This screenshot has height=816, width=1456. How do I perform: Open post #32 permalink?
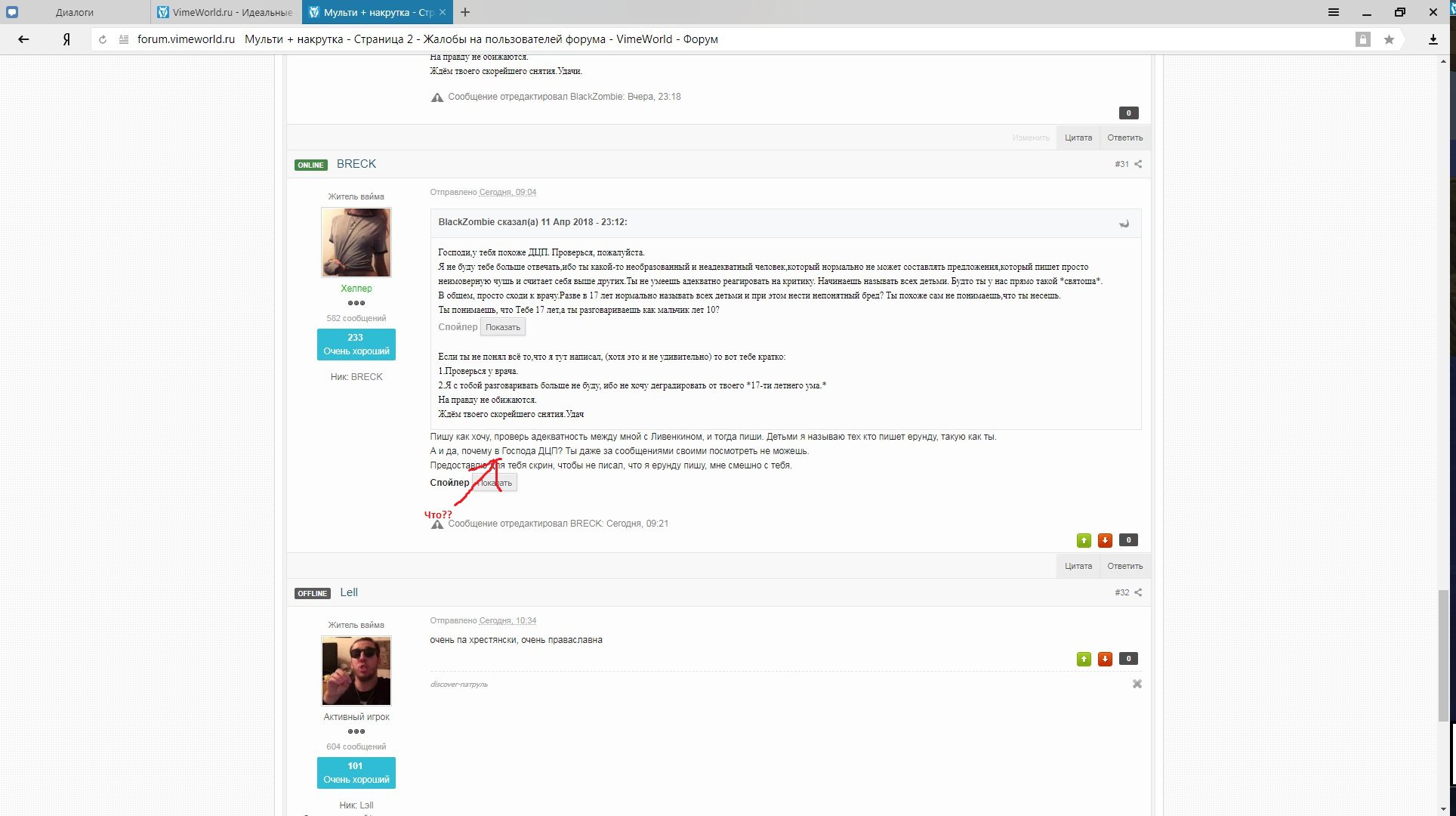(x=1121, y=592)
